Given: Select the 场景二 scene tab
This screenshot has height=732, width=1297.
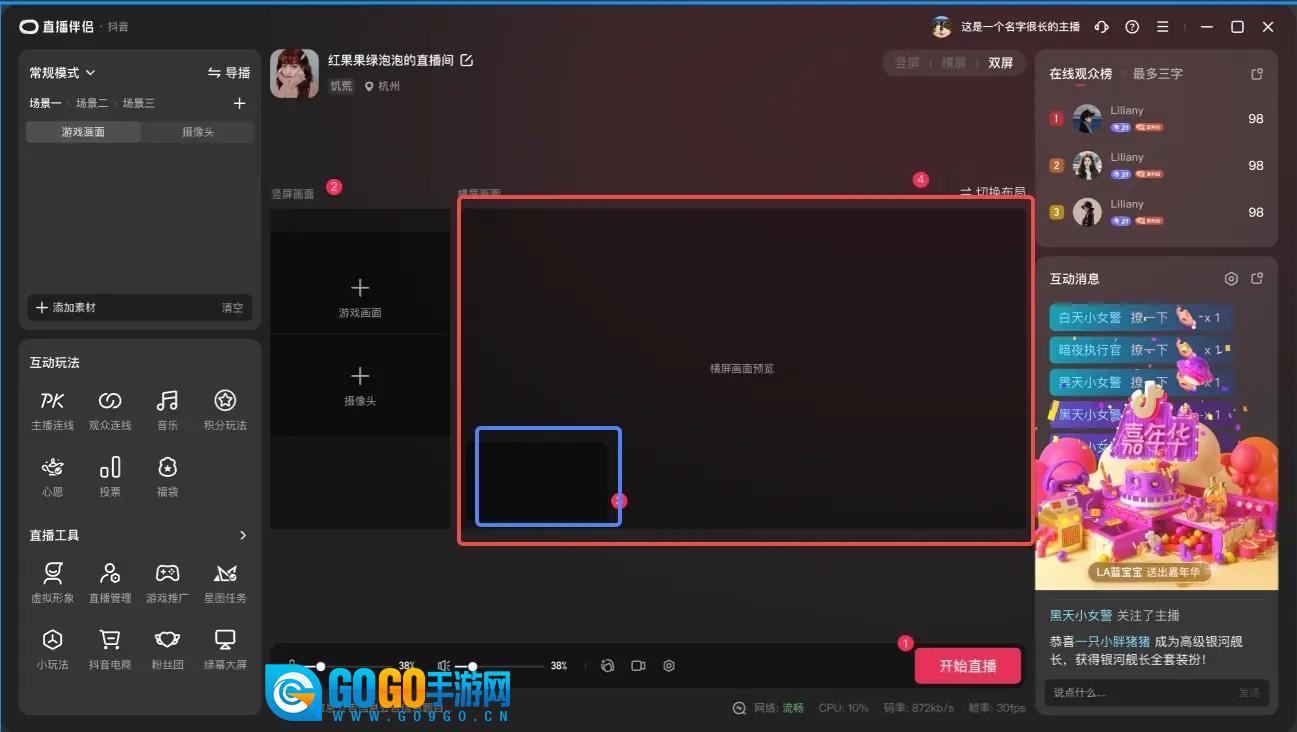Looking at the screenshot, I should 92,103.
